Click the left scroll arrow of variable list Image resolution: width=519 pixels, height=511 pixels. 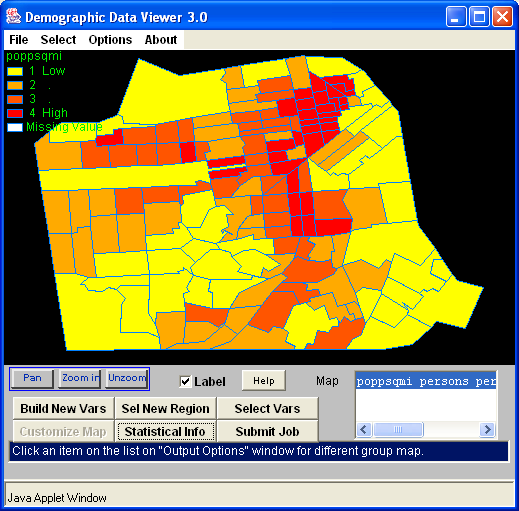pyautogui.click(x=364, y=429)
